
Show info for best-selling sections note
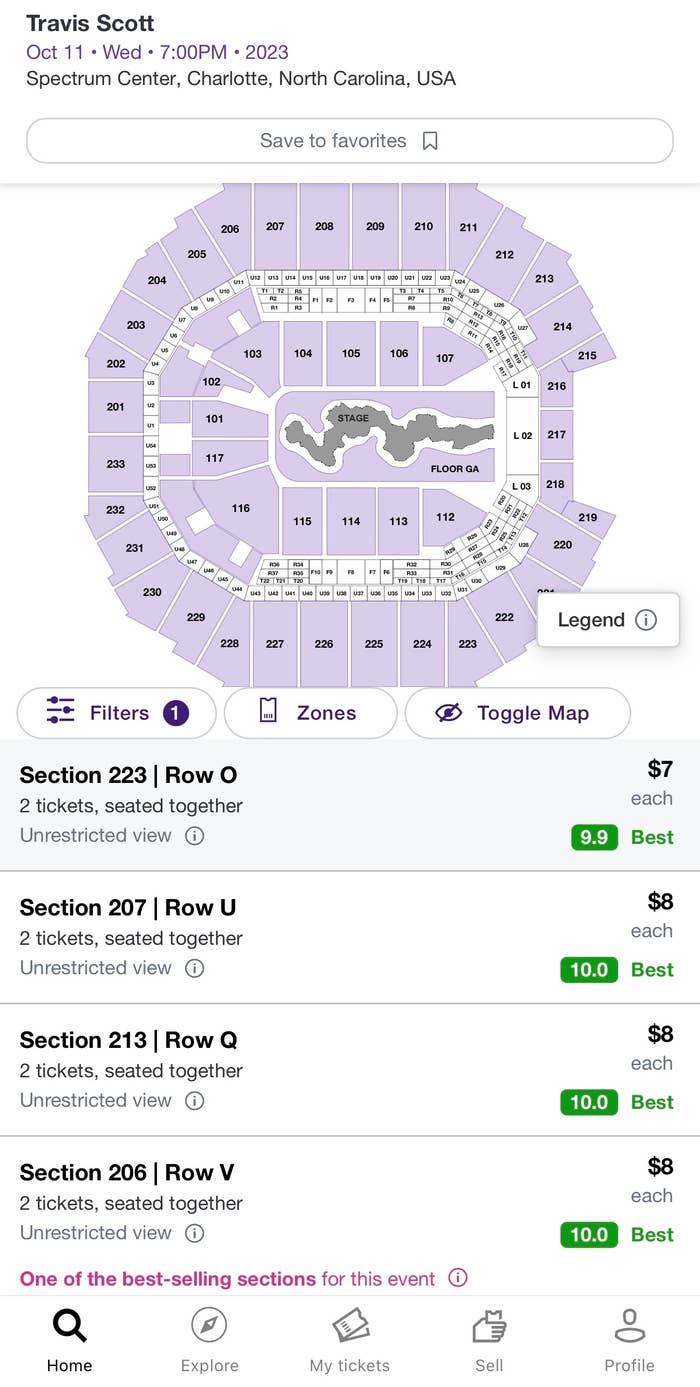pos(458,1278)
